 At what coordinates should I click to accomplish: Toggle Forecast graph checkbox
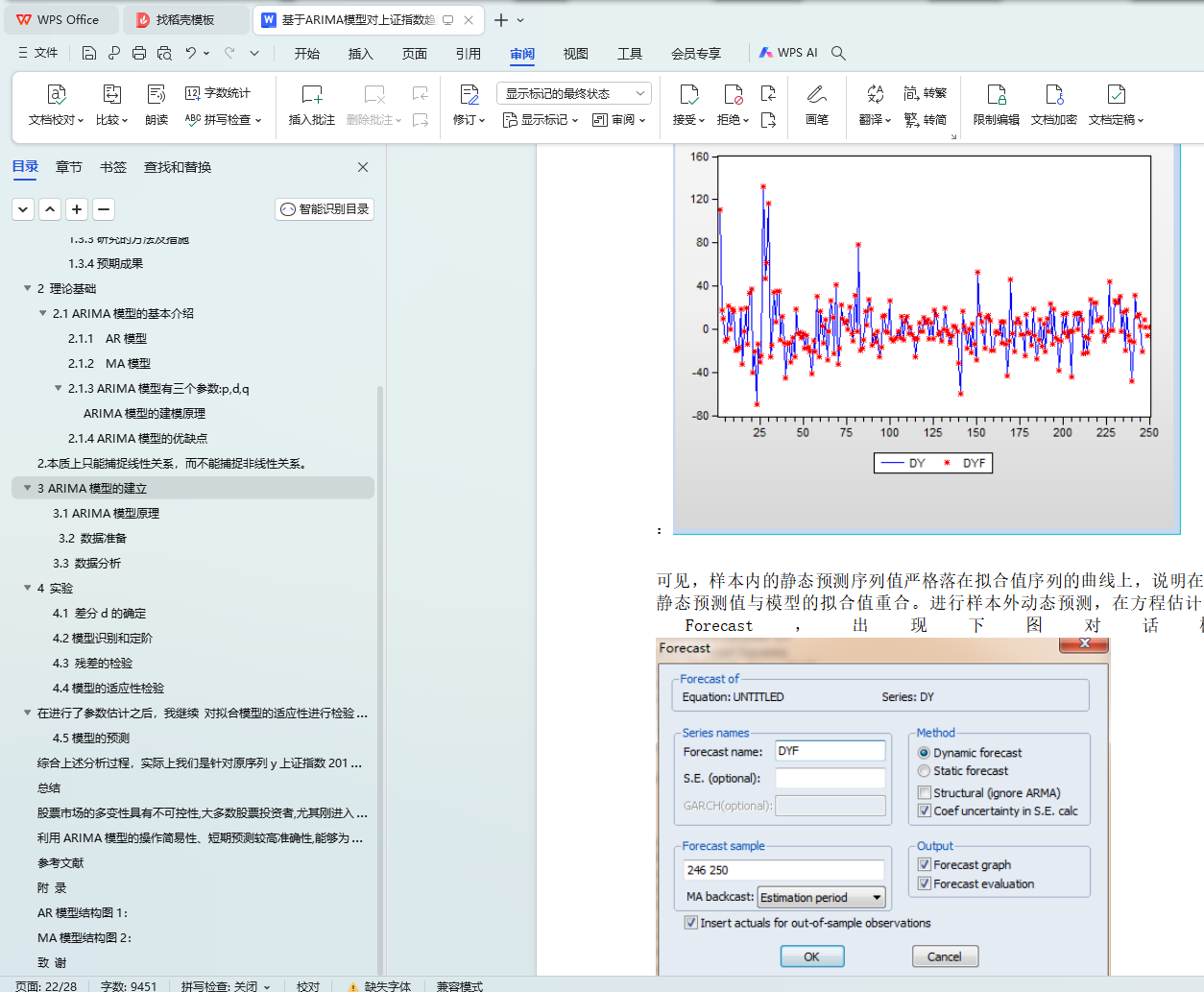pos(925,865)
